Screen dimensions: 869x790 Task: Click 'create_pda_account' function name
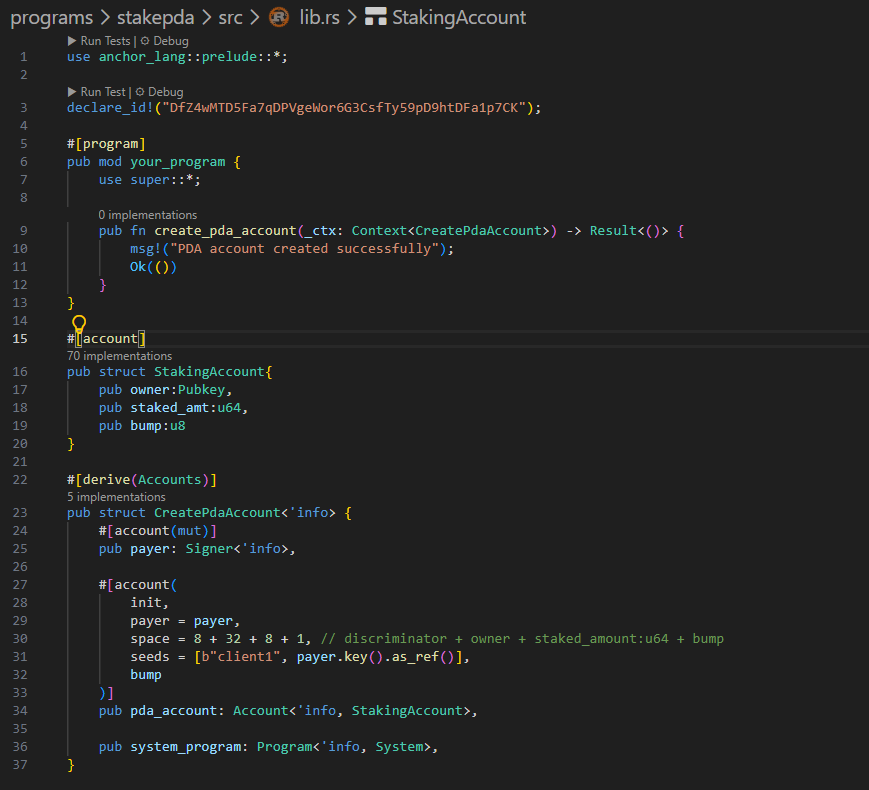pyautogui.click(x=226, y=231)
